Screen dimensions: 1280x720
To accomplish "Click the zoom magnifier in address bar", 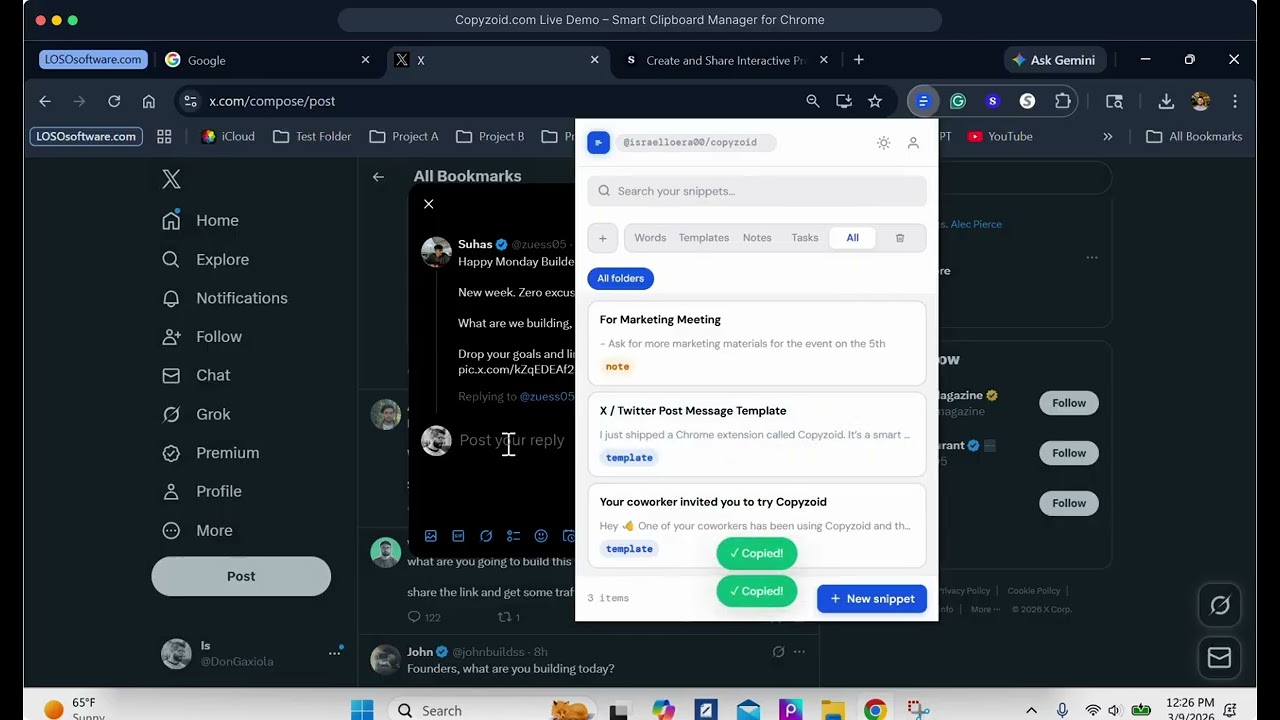I will pyautogui.click(x=813, y=101).
